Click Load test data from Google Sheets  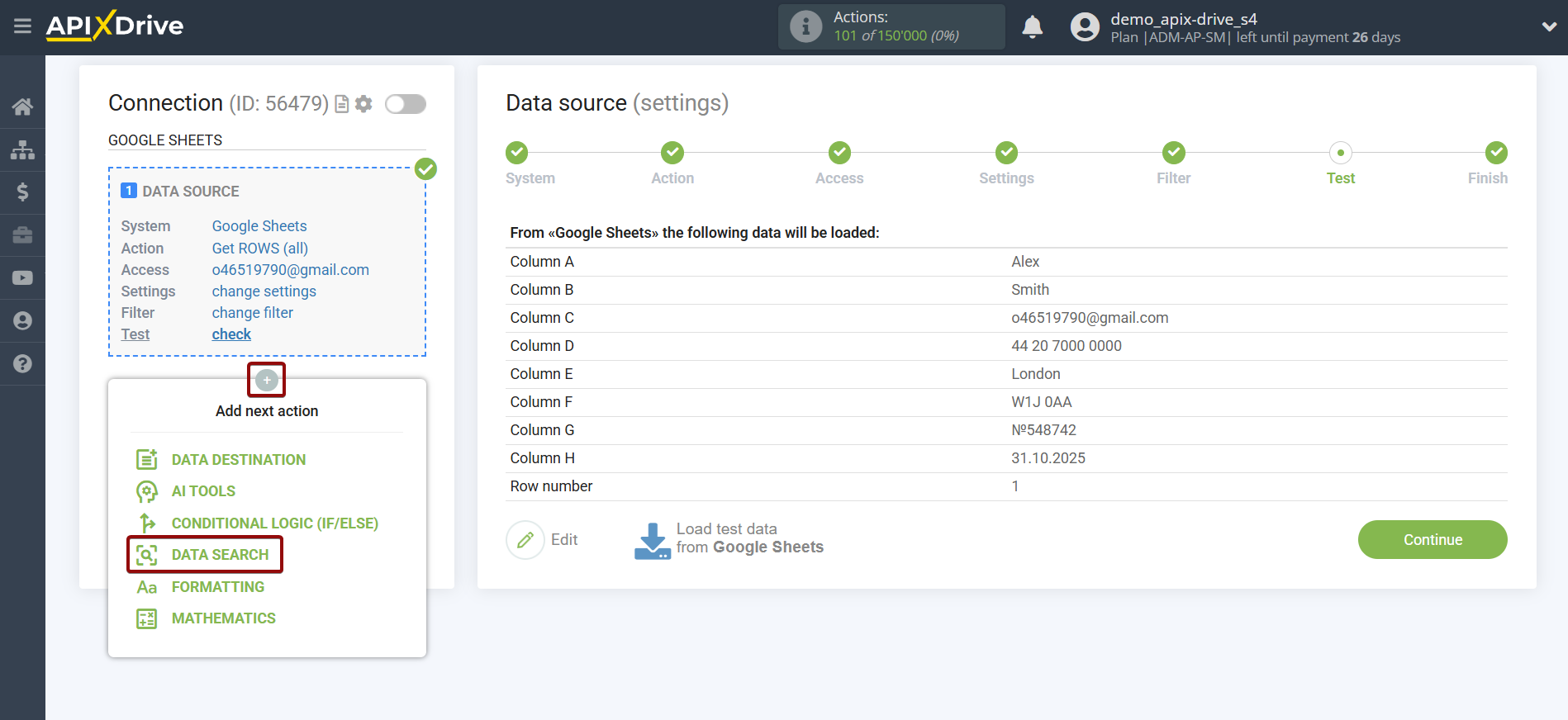[x=729, y=539]
